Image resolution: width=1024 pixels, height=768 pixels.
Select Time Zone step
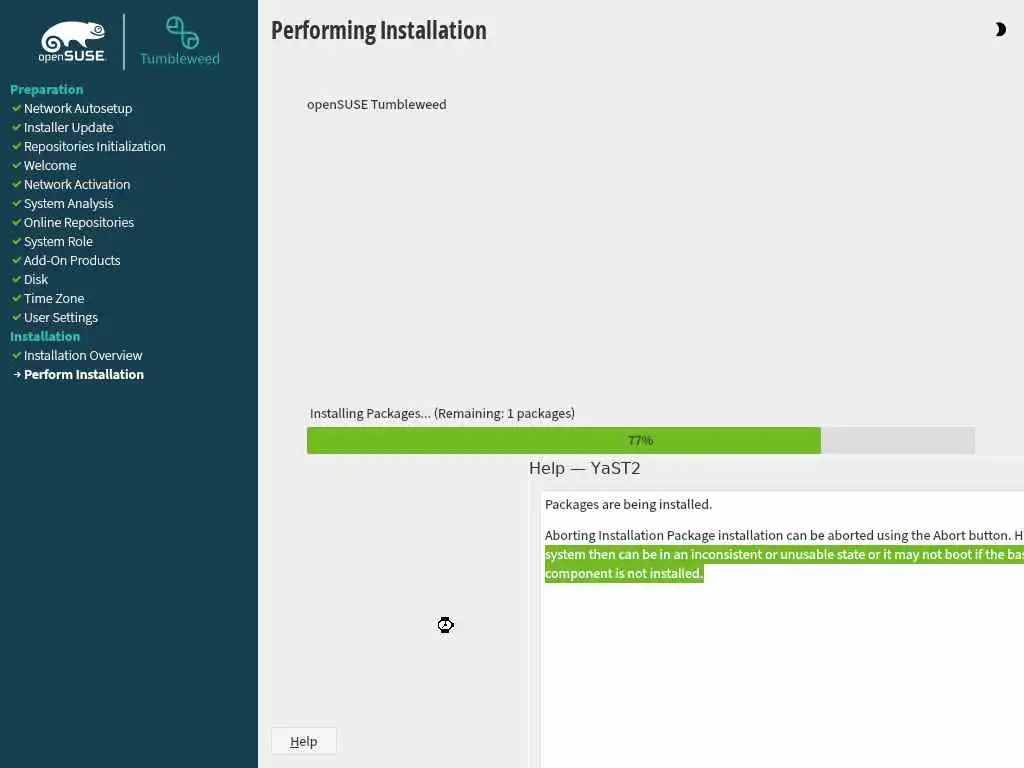54,298
